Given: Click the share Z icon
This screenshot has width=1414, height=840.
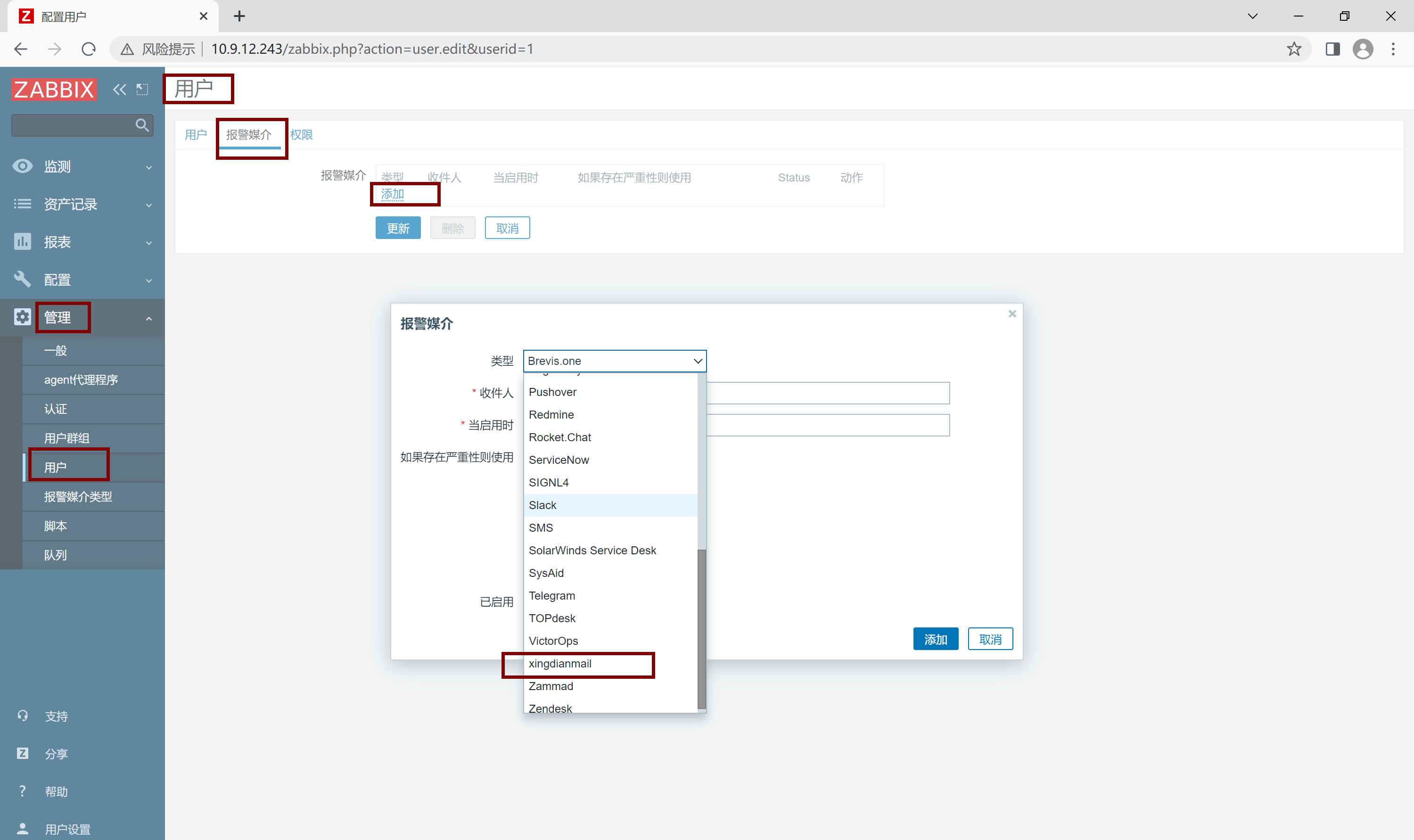Looking at the screenshot, I should pos(23,753).
